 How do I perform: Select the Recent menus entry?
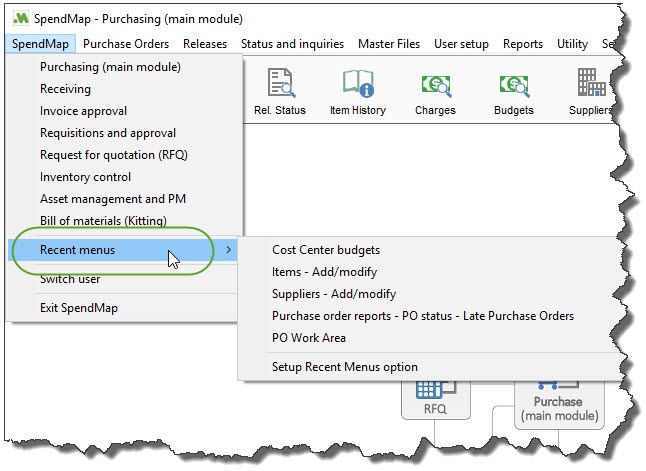[x=124, y=250]
